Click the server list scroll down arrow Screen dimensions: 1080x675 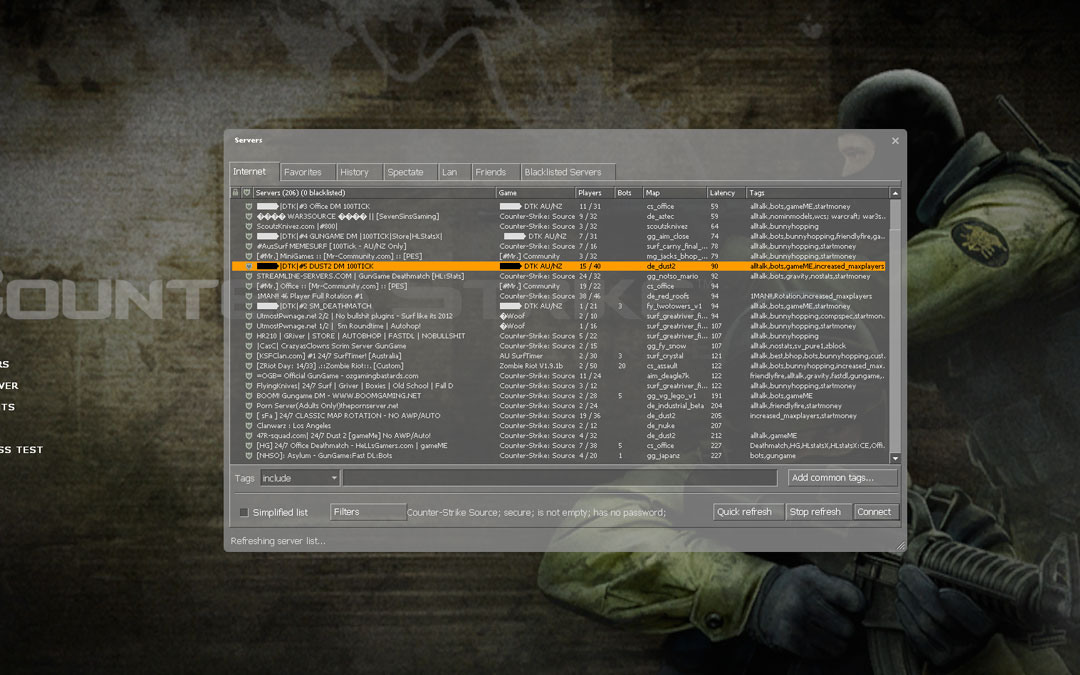coord(895,458)
